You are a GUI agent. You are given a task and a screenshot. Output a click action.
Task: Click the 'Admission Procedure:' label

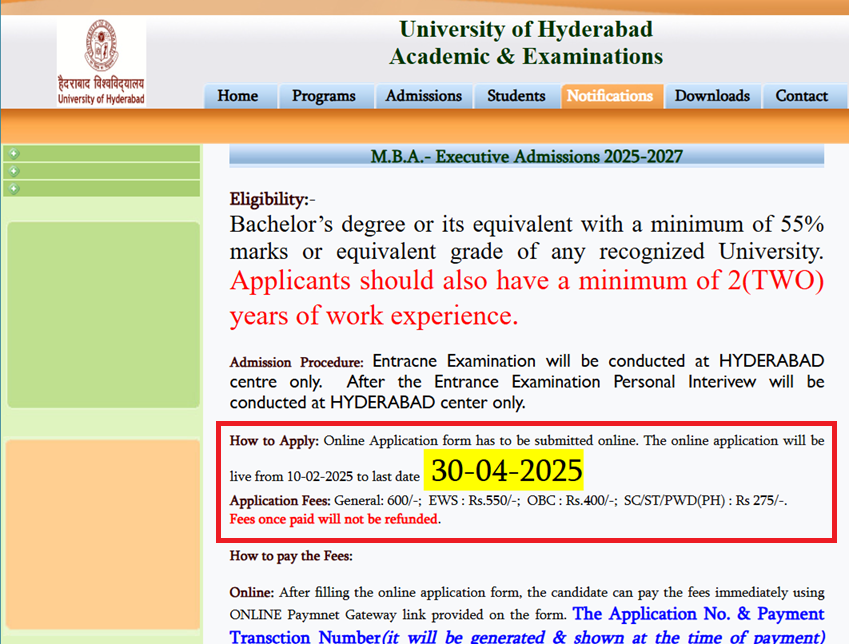pos(296,362)
